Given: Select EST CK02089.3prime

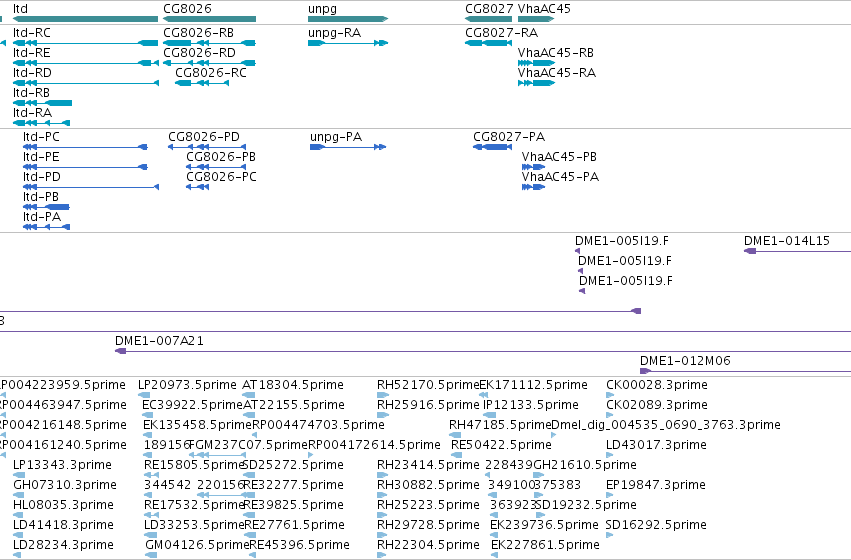Looking at the screenshot, I should pyautogui.click(x=657, y=405).
